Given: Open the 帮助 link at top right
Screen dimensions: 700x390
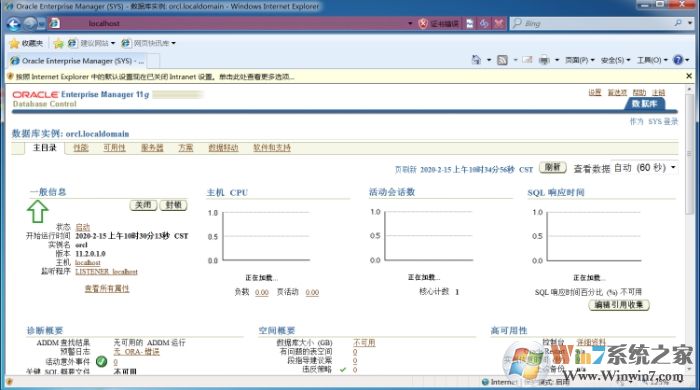Looking at the screenshot, I should click(x=639, y=92).
